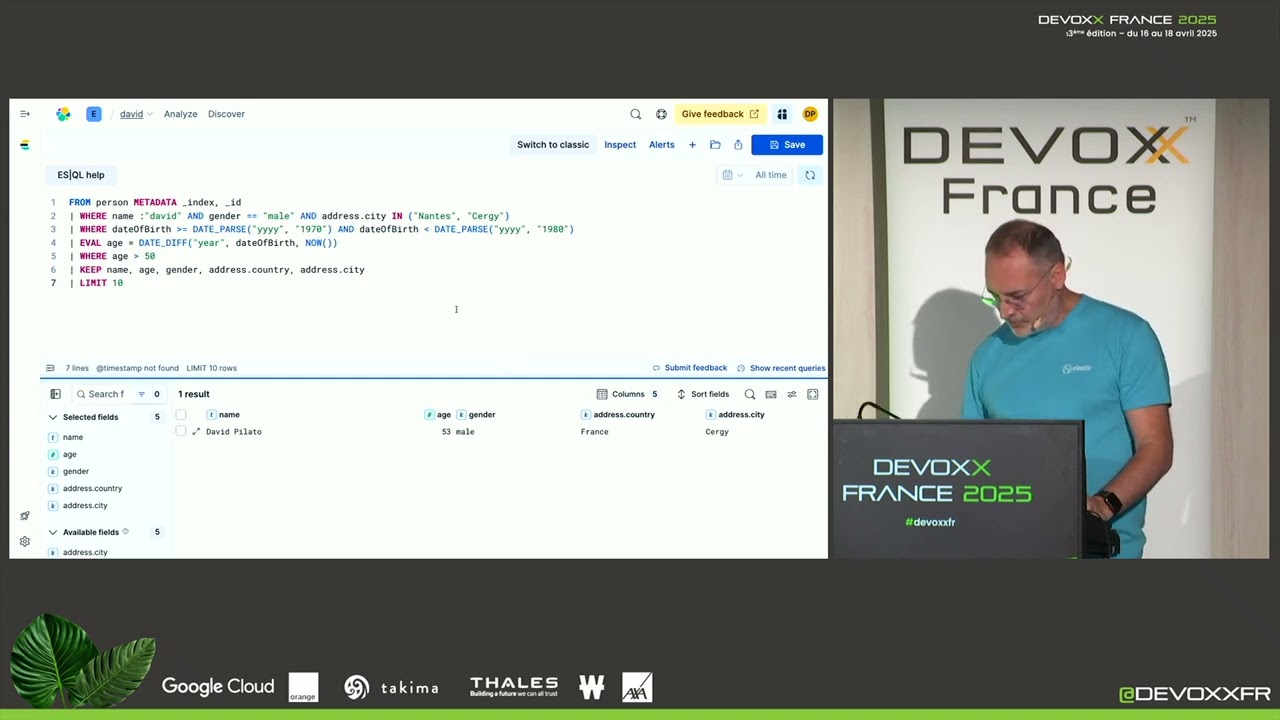Collapse the Available fields section

click(x=53, y=532)
